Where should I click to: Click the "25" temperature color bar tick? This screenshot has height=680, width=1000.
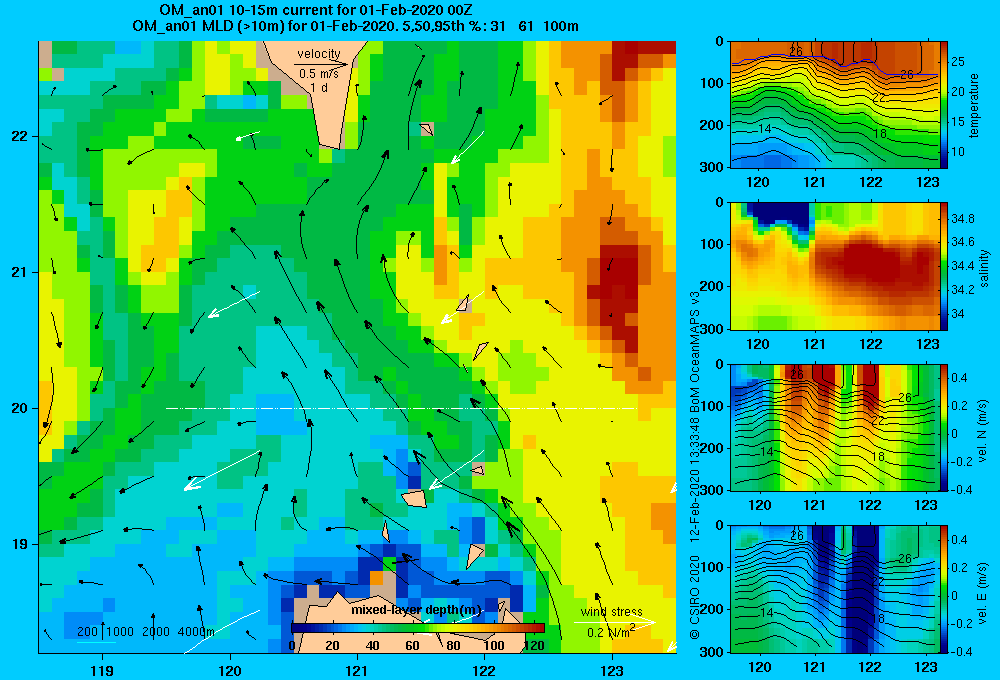coord(958,62)
